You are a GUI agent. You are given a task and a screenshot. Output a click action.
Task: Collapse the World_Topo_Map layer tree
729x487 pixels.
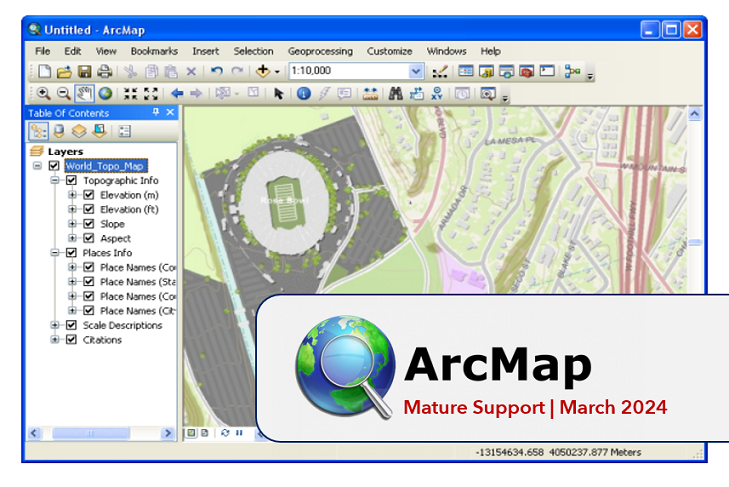coord(38,166)
